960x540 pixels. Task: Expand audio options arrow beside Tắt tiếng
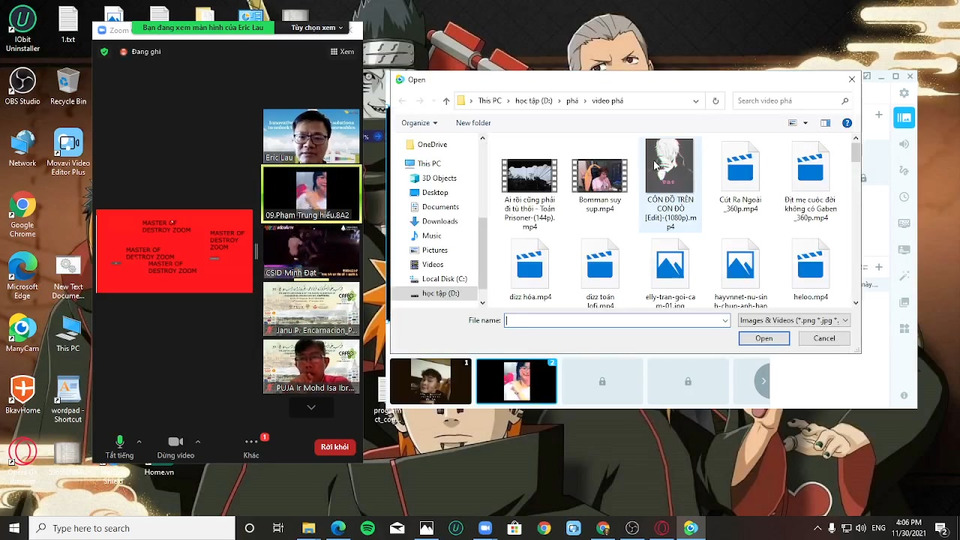pos(139,441)
